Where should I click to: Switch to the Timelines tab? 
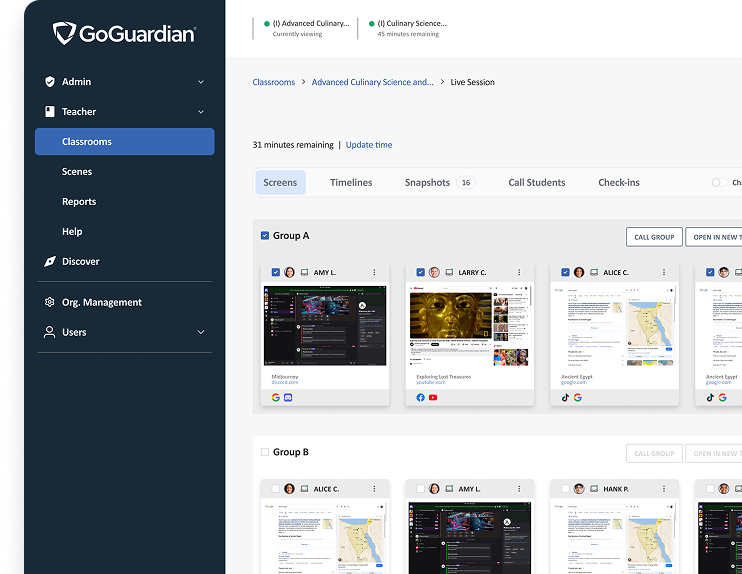tap(351, 183)
